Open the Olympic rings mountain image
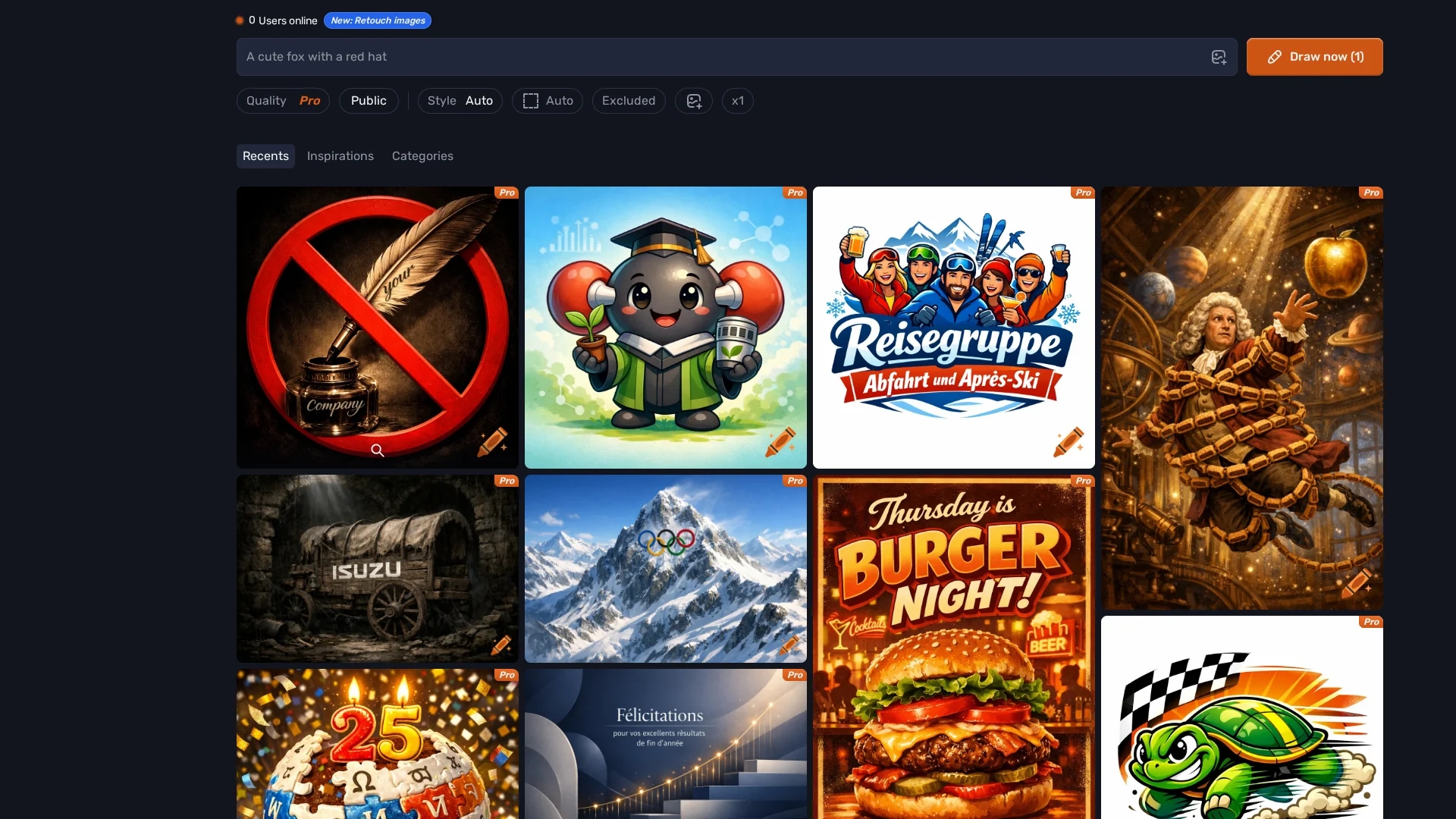Screen dimensions: 1456x819 click(x=666, y=569)
